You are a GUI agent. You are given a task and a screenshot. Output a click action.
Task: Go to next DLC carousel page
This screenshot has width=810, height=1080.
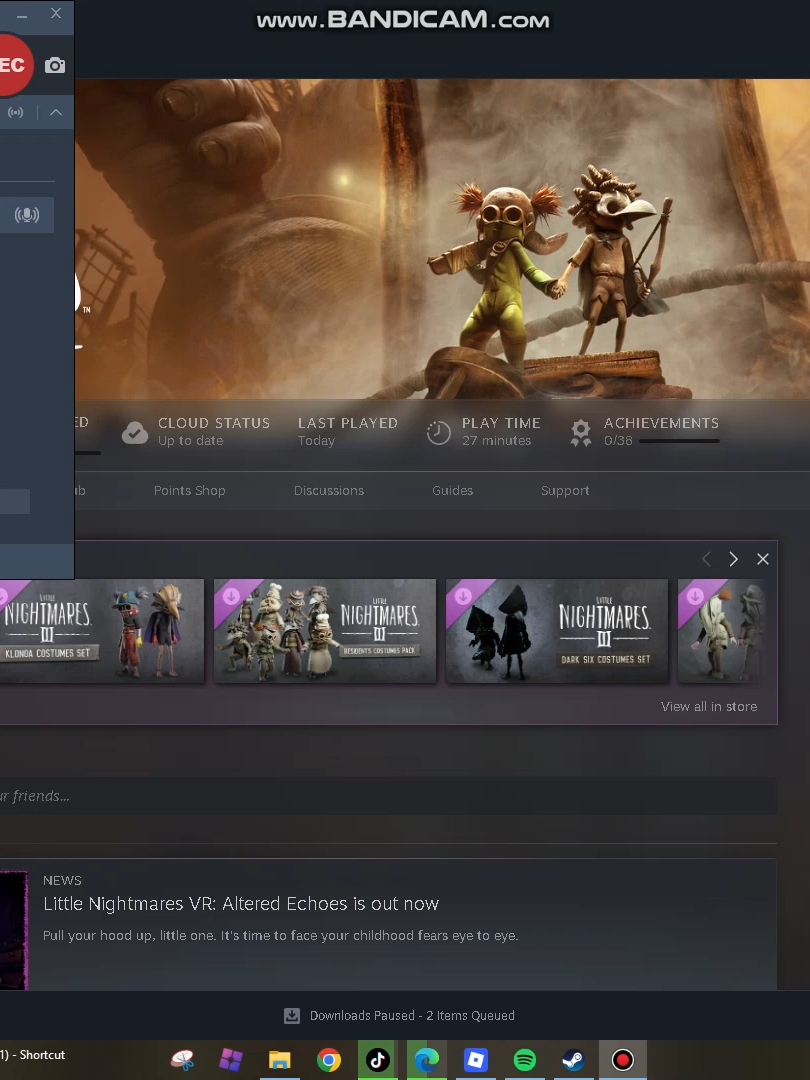coord(734,559)
